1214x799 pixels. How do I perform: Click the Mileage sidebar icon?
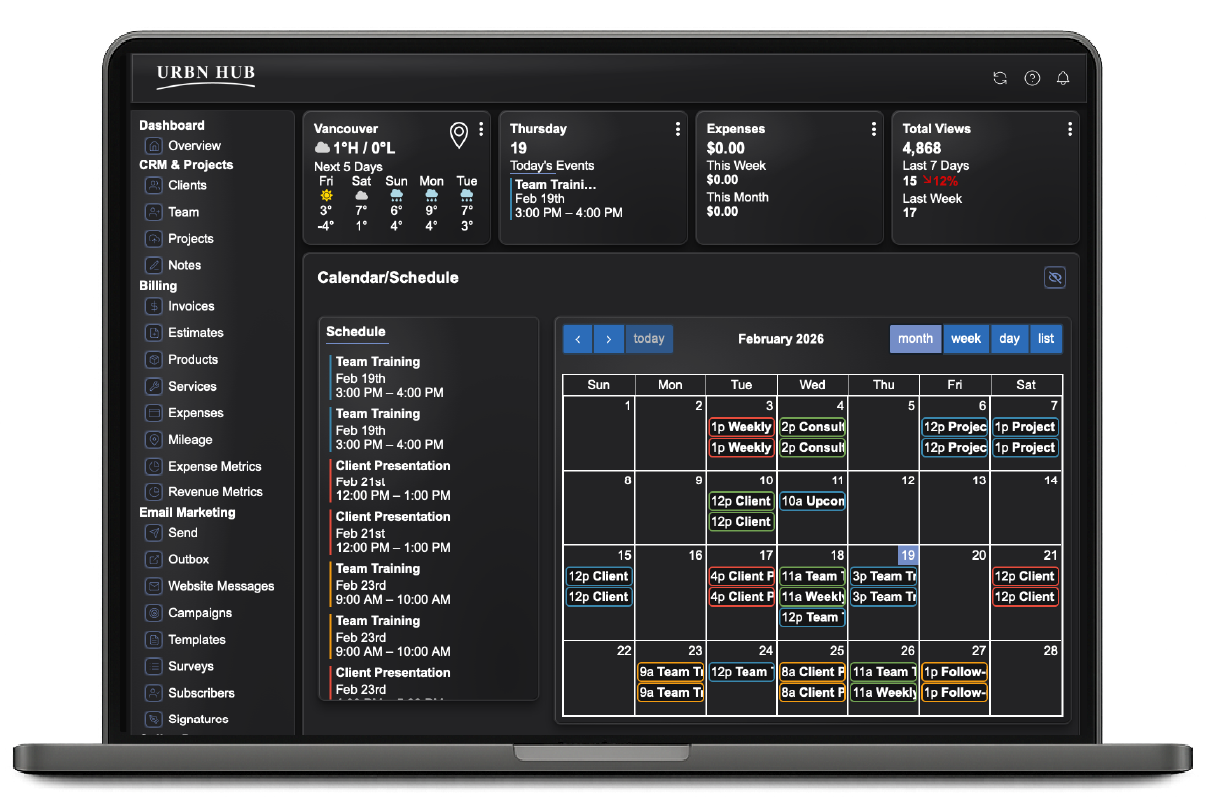pyautogui.click(x=153, y=439)
